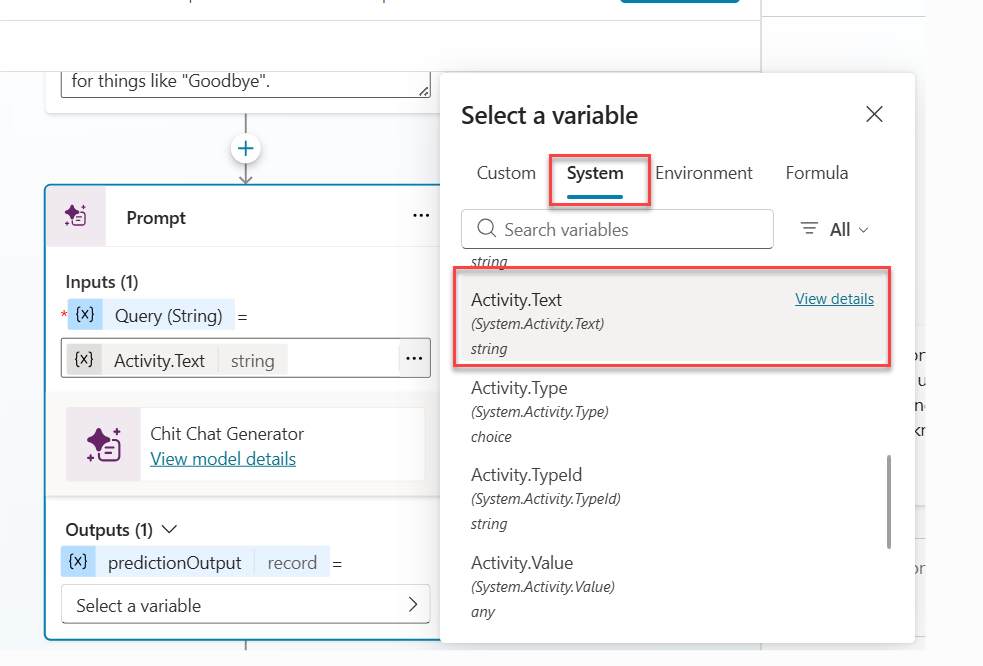Screen dimensions: 983x666
Task: Click the Prompt node sparkle icon
Action: click(76, 217)
